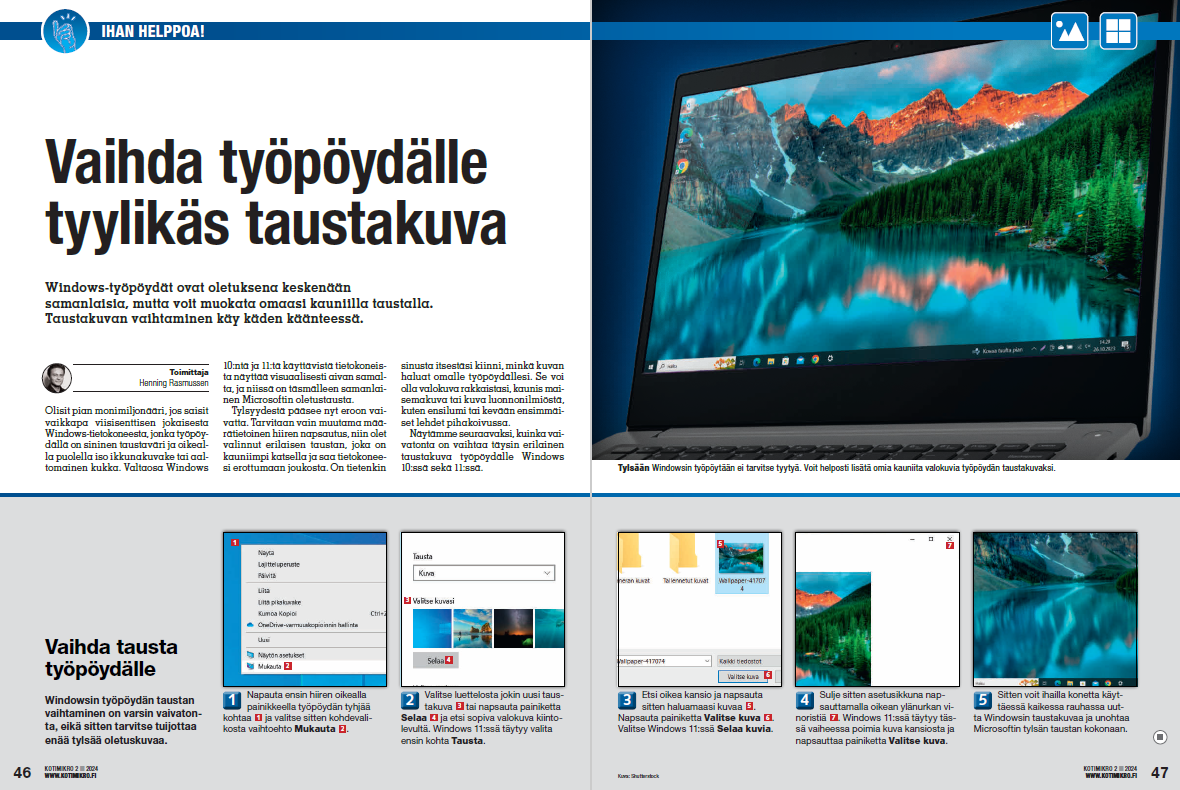Click the icon beside Mukauta

coord(251,666)
